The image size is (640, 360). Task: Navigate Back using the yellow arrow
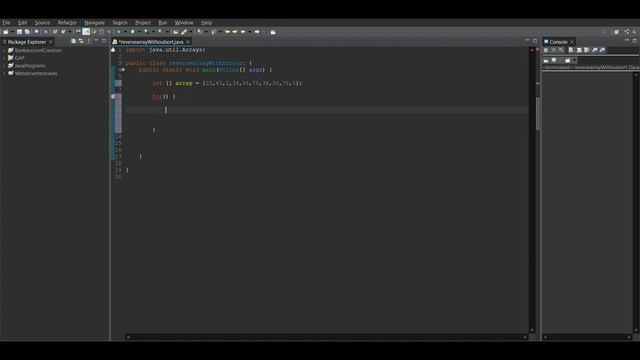(x=243, y=32)
